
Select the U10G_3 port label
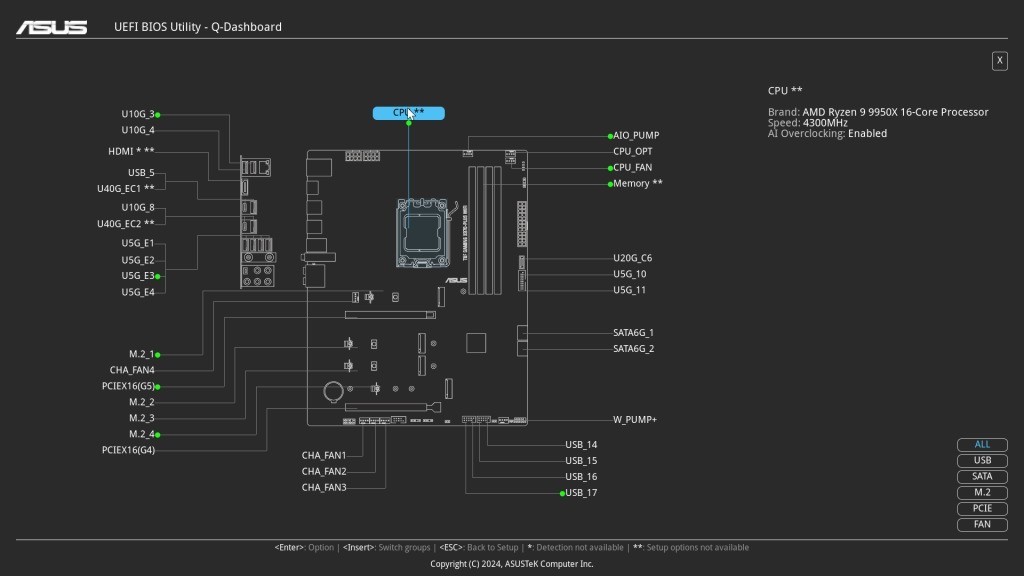coord(138,114)
